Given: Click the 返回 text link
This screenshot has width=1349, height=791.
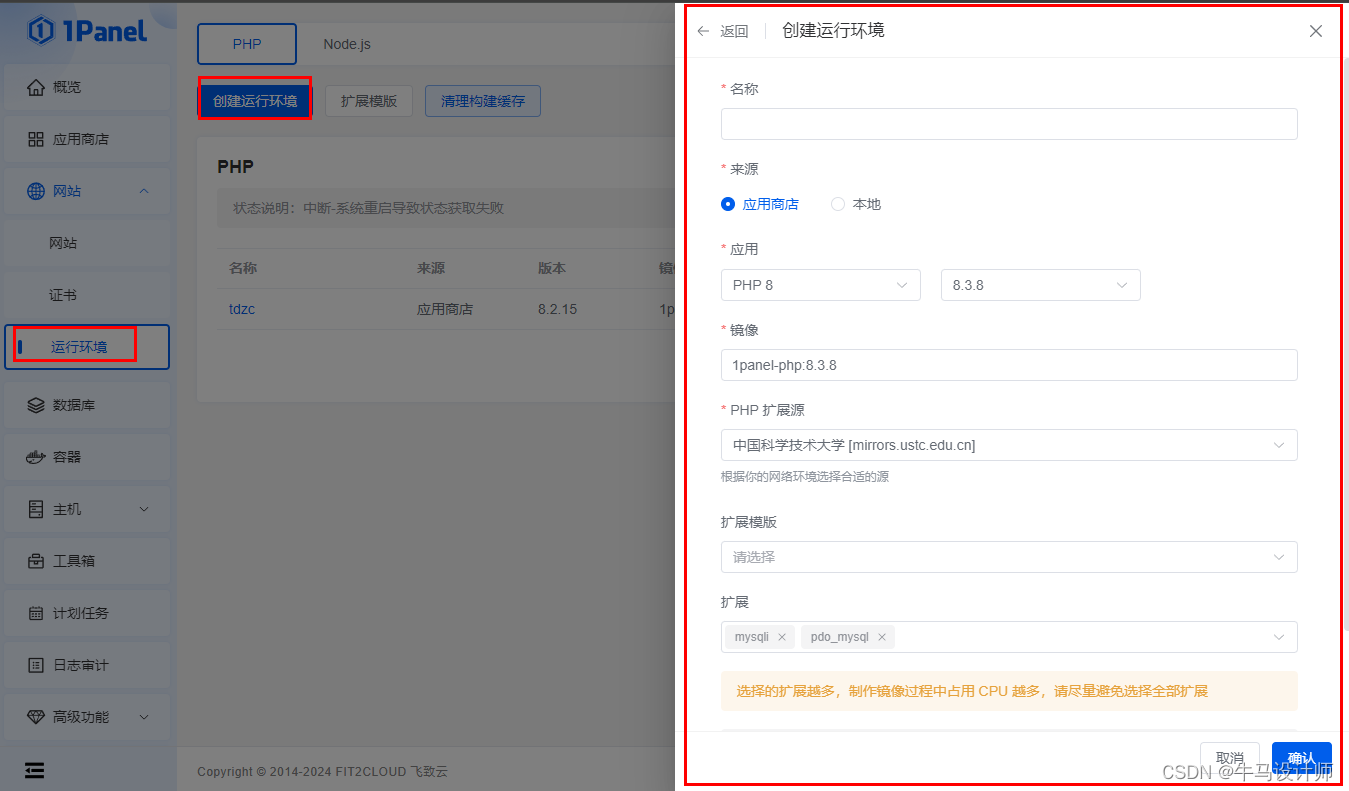Looking at the screenshot, I should point(734,31).
